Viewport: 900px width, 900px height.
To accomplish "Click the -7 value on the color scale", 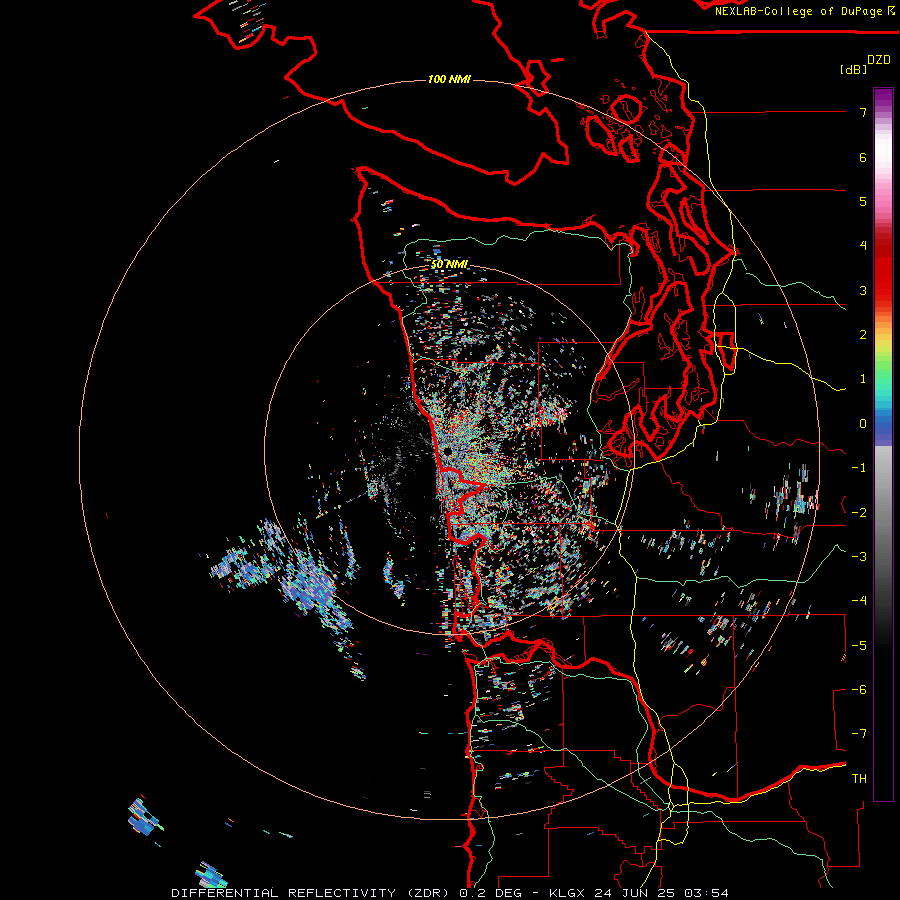I will (x=859, y=734).
